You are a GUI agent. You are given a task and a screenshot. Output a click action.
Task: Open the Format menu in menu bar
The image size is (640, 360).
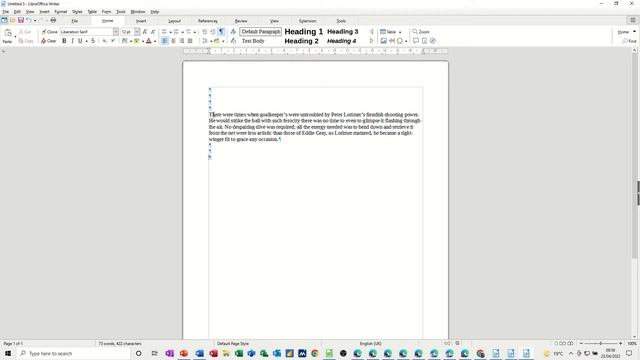coord(60,12)
